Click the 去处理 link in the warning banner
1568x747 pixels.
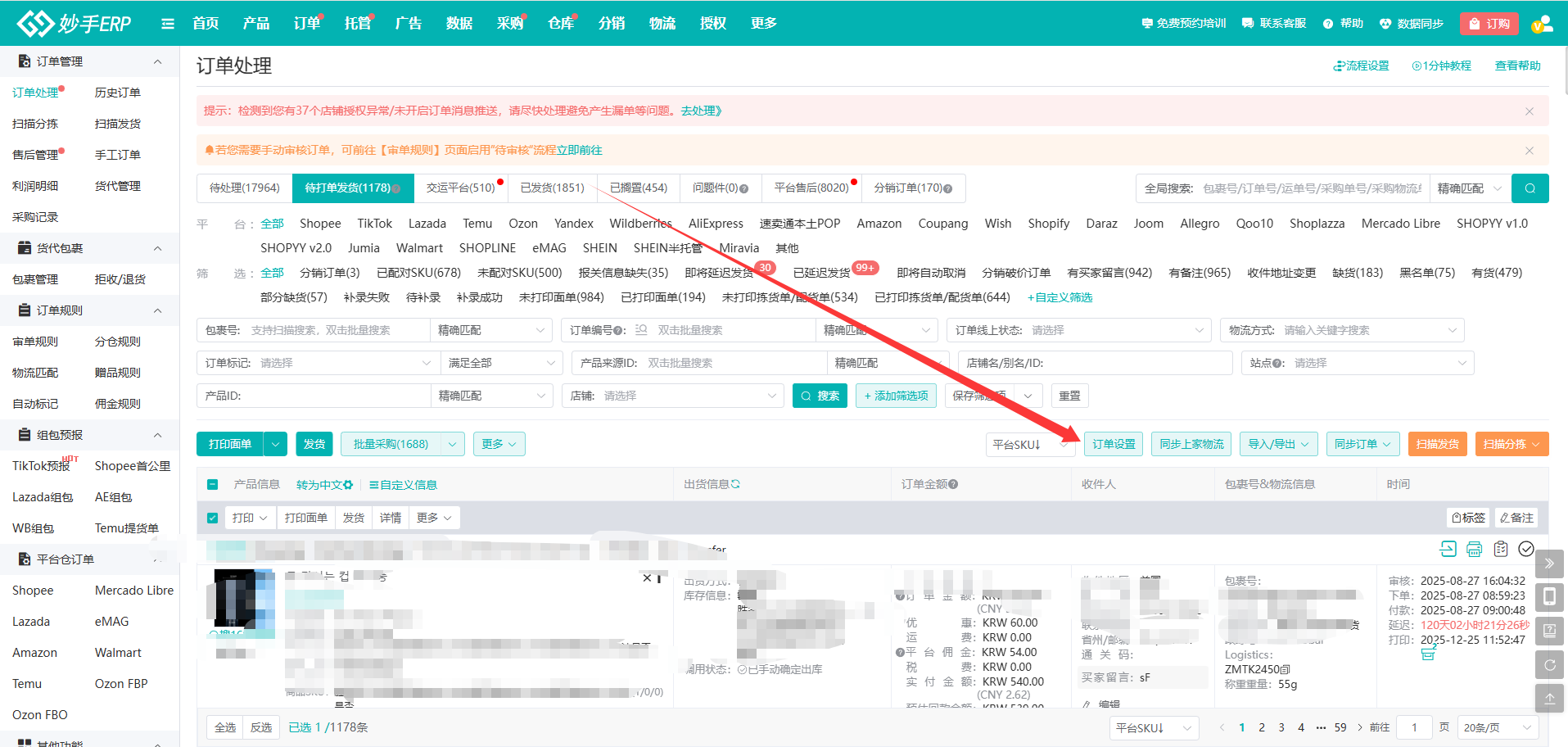[x=701, y=111]
